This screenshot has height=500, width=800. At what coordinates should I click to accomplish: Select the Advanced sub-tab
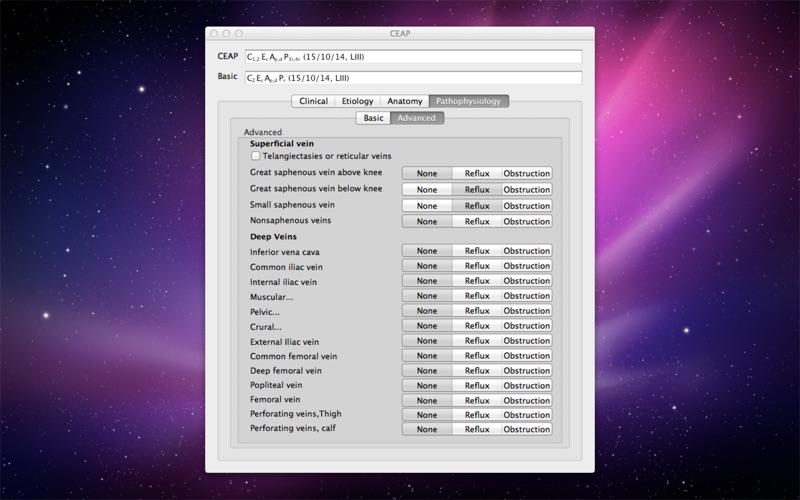416,118
